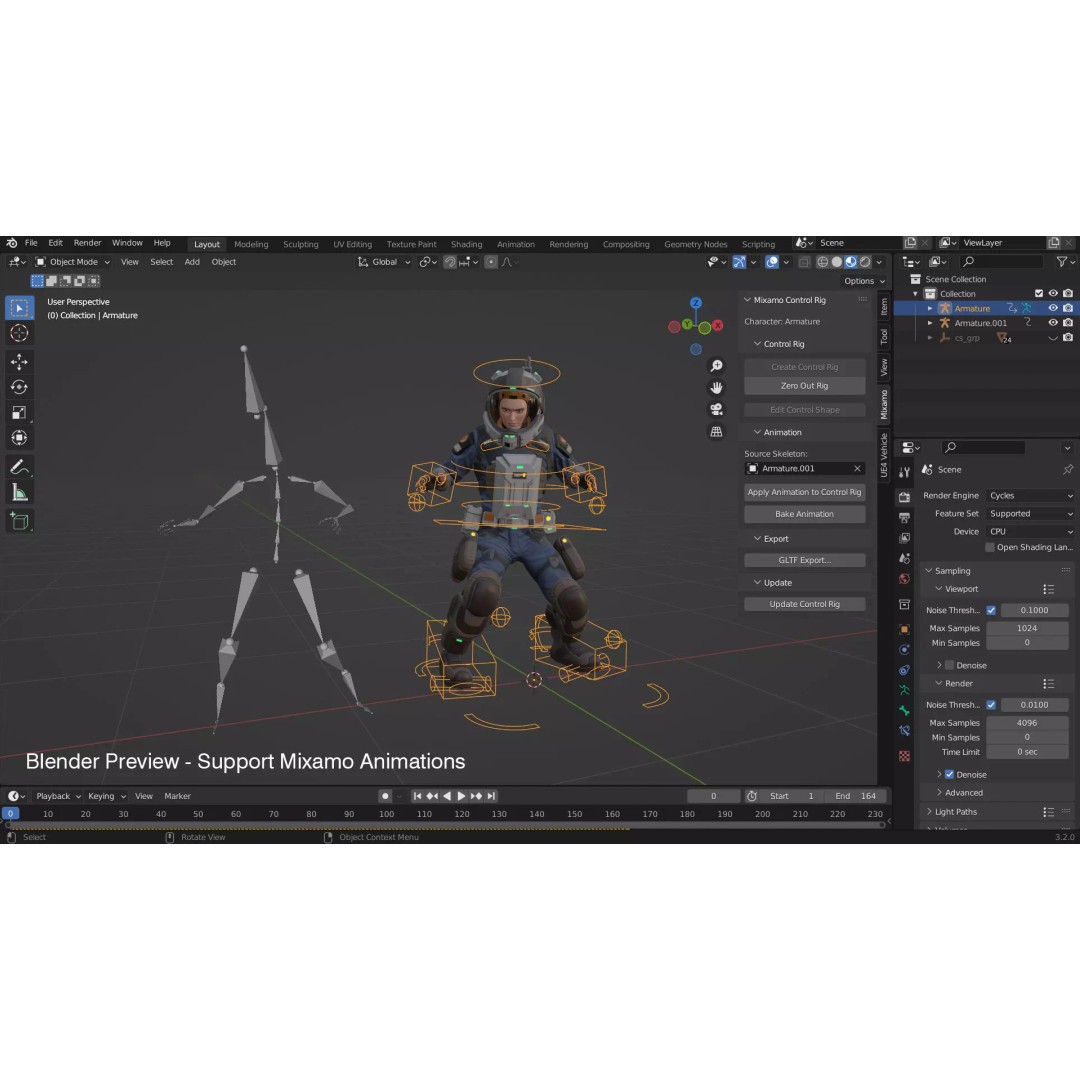Hide Armature.001 via its eye icon

coord(1053,322)
